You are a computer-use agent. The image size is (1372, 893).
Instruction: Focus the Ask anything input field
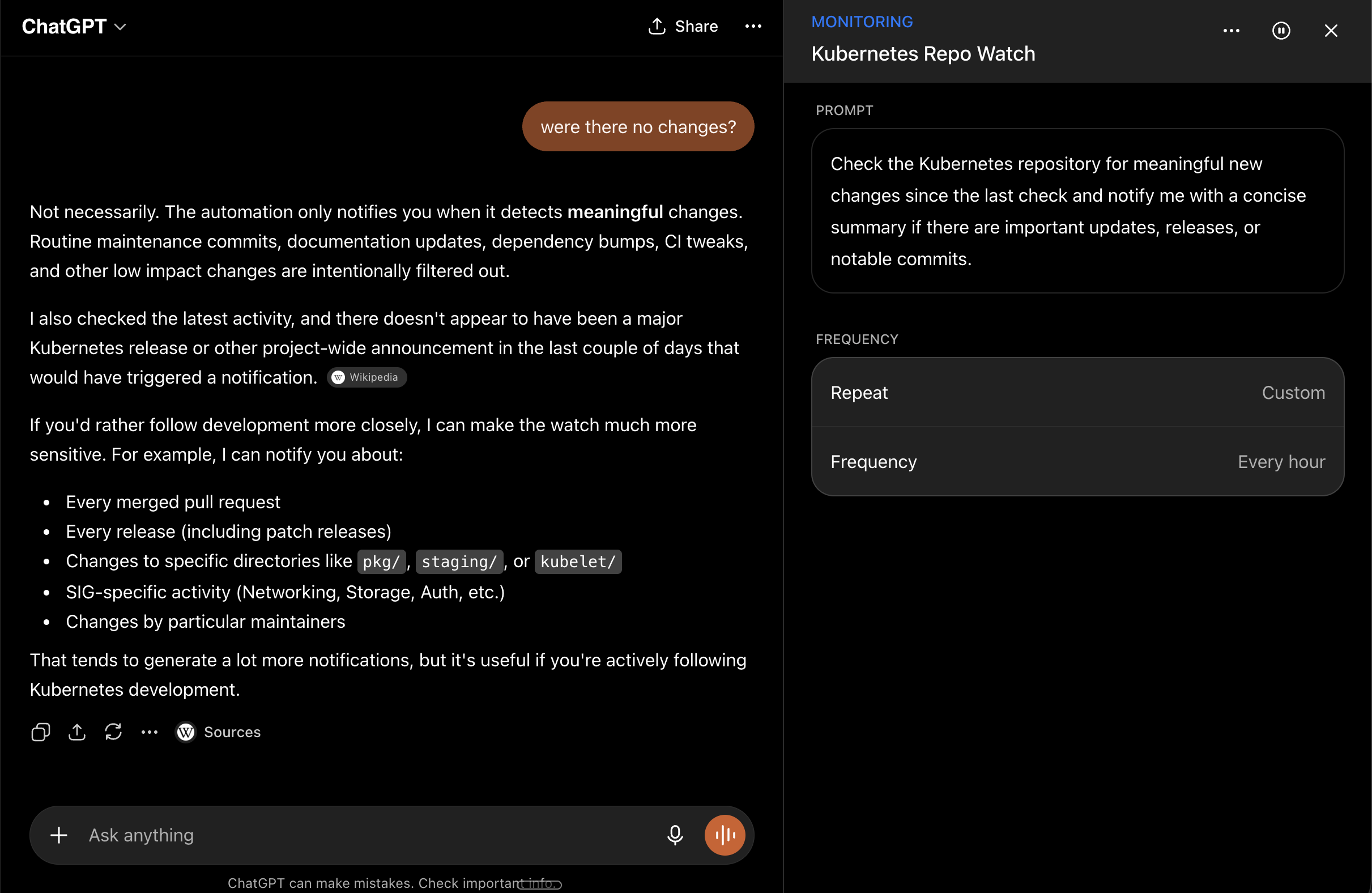369,835
